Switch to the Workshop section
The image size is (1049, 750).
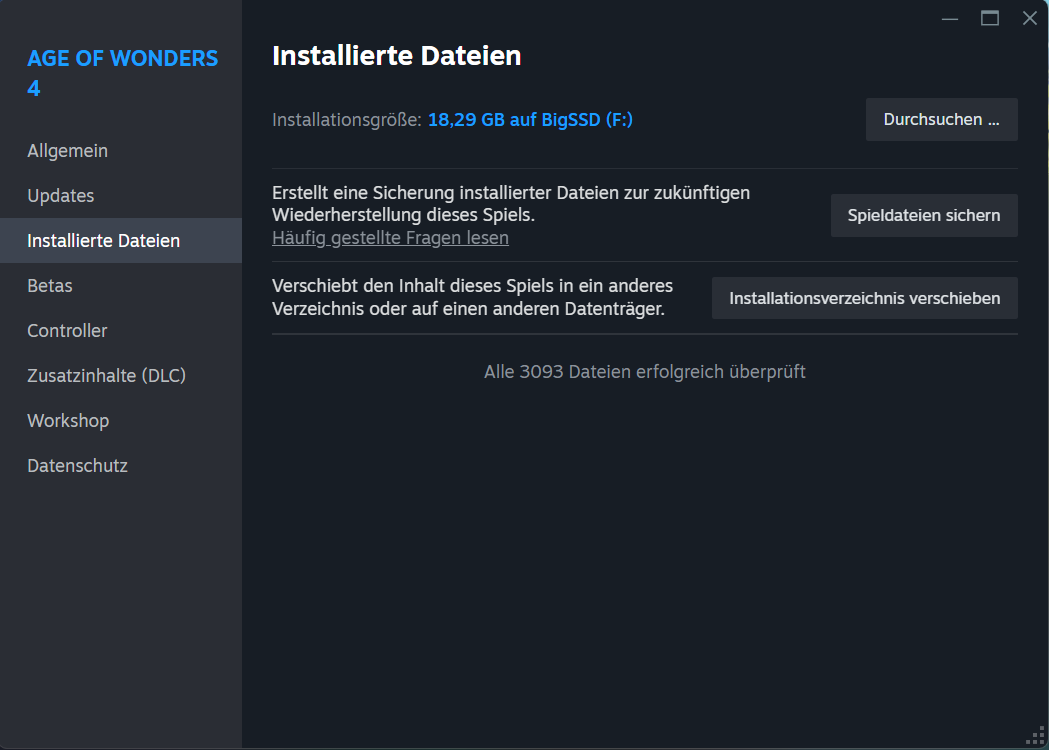[120, 420]
